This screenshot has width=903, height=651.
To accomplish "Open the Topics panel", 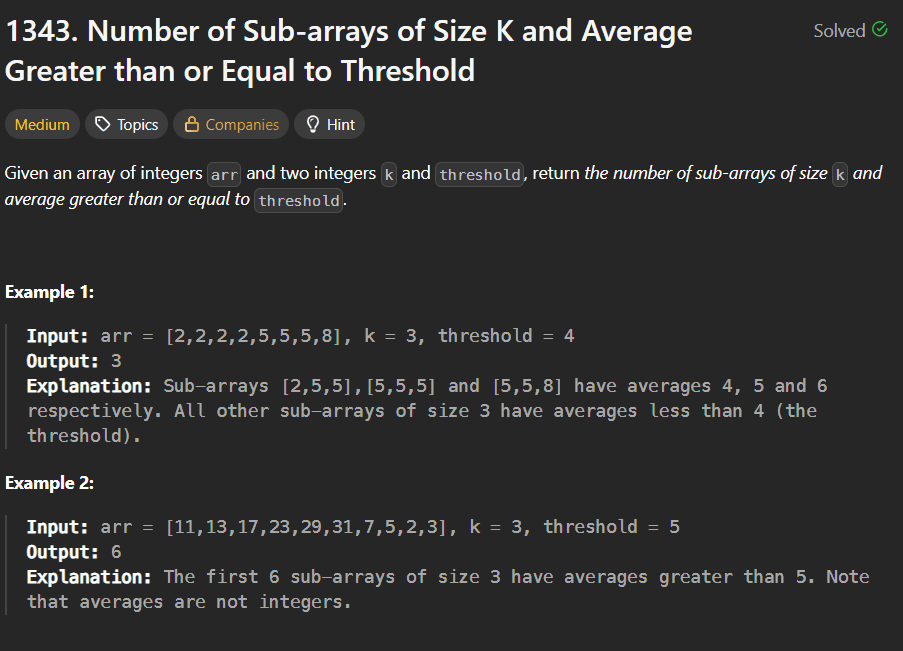I will click(126, 125).
